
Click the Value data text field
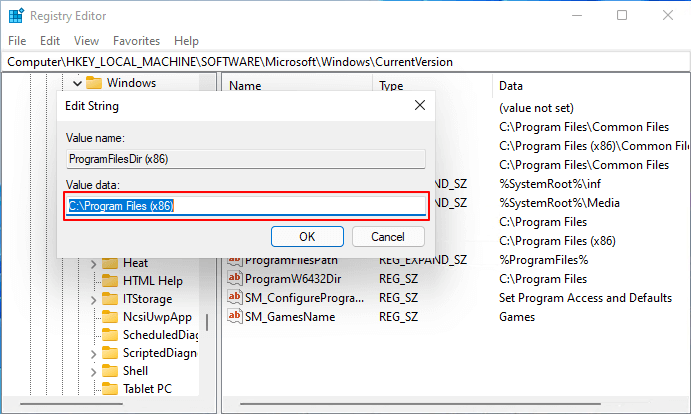click(245, 206)
